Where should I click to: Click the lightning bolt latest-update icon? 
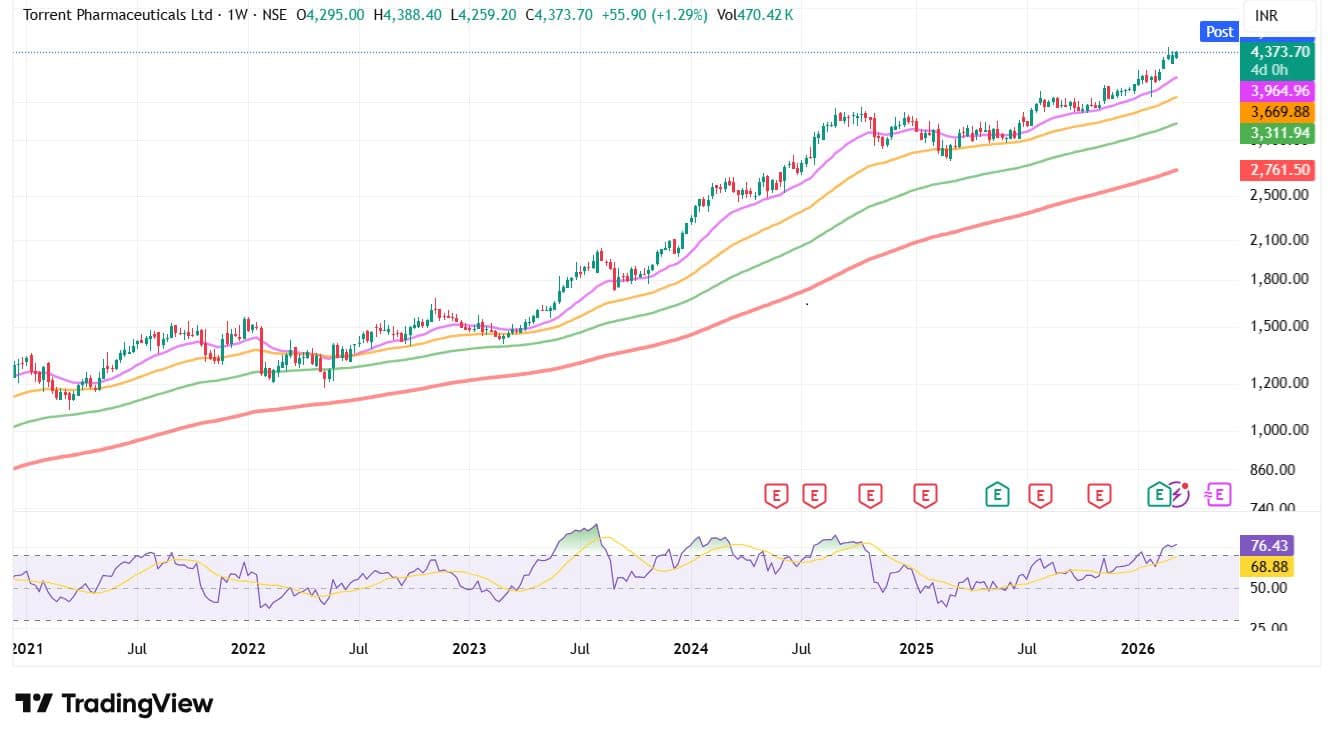(1178, 493)
